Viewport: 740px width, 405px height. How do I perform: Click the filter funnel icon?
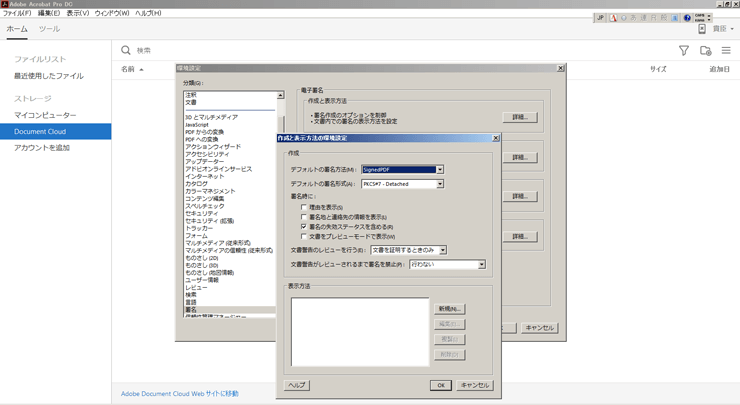click(684, 50)
